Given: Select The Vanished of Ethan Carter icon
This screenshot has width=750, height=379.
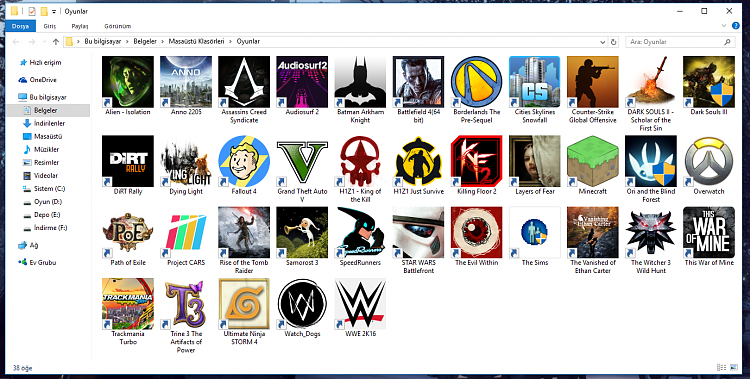Looking at the screenshot, I should [x=593, y=233].
